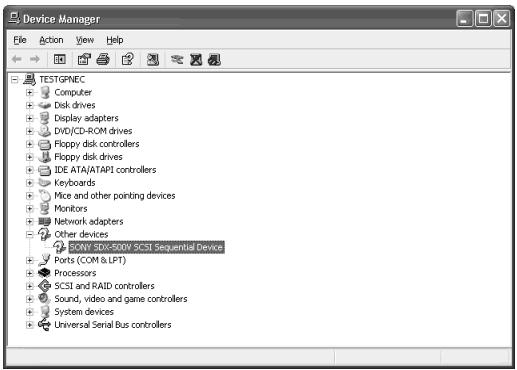Collapse the Other devices category

[29, 234]
